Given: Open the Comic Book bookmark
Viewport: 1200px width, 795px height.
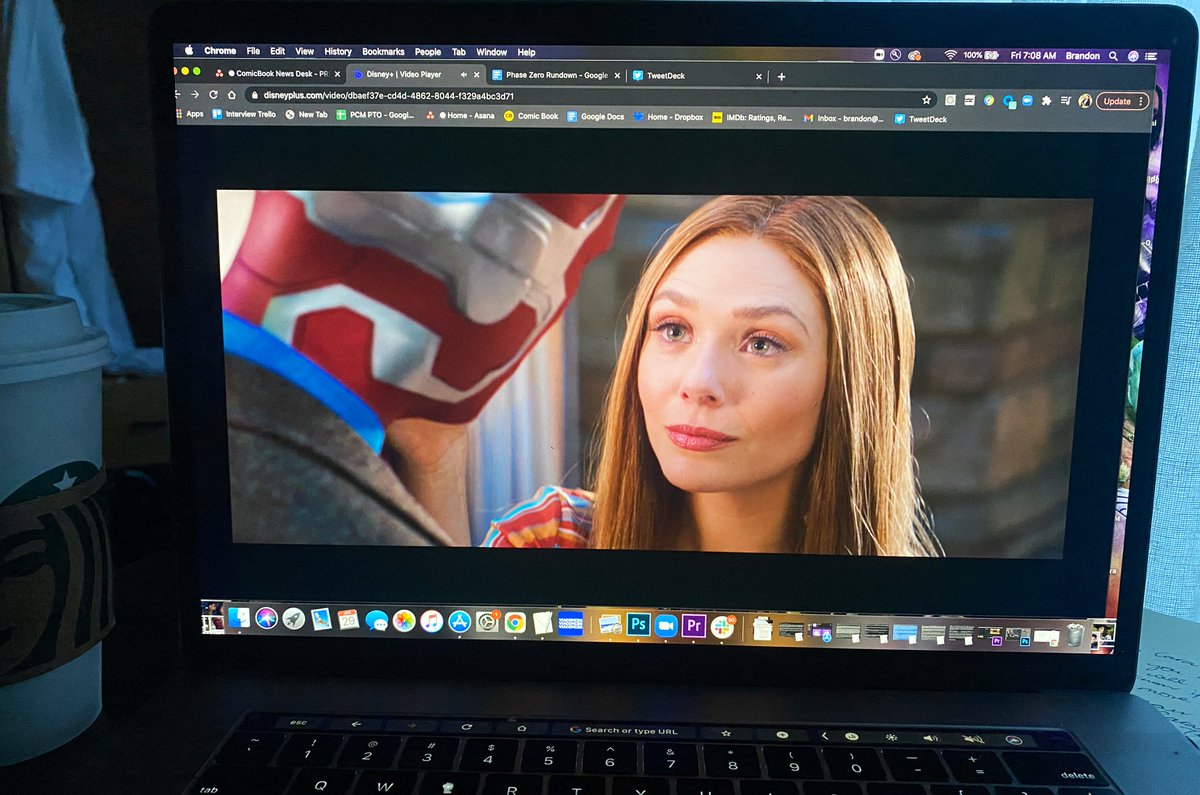Looking at the screenshot, I should (531, 116).
